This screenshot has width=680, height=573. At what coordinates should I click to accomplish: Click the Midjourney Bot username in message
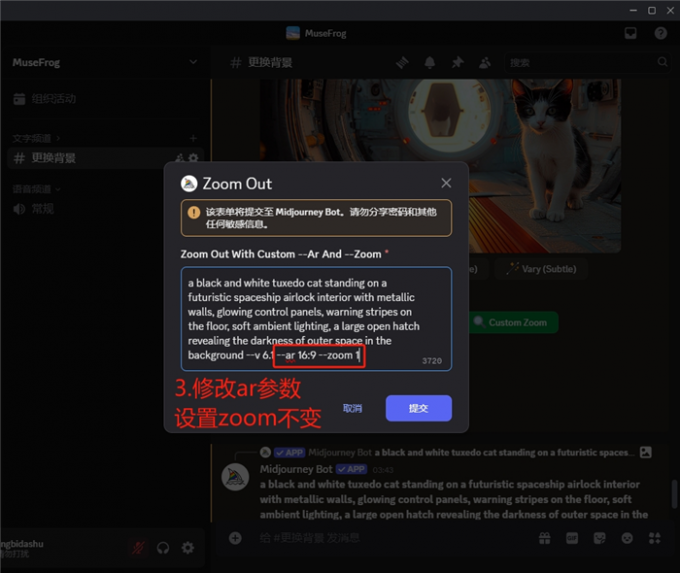pyautogui.click(x=296, y=469)
